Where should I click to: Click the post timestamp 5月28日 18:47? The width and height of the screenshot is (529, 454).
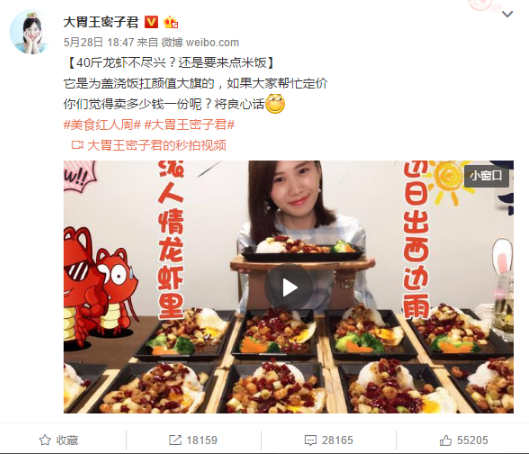click(99, 42)
